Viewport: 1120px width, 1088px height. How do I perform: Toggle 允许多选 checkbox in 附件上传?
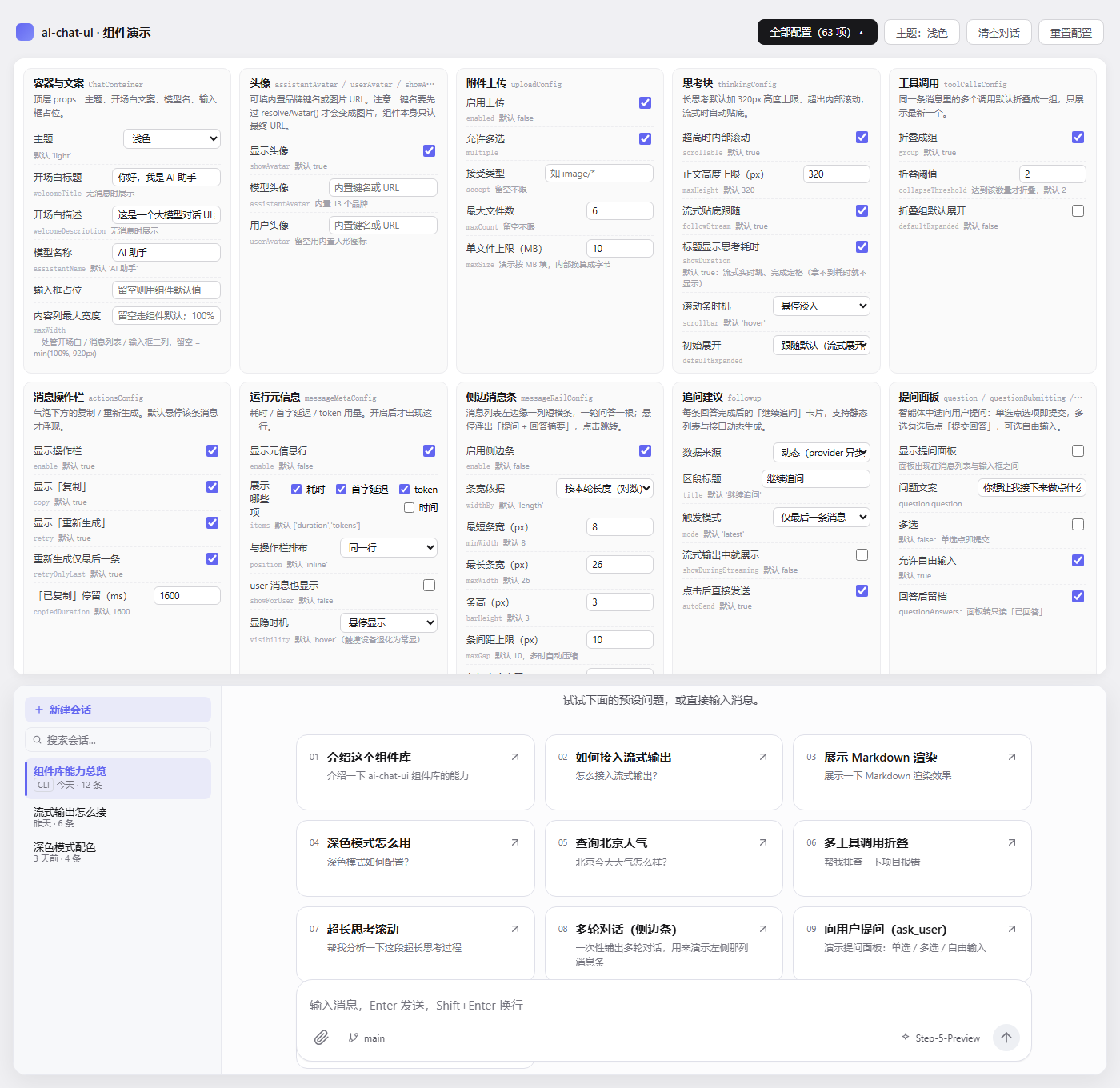pyautogui.click(x=646, y=138)
